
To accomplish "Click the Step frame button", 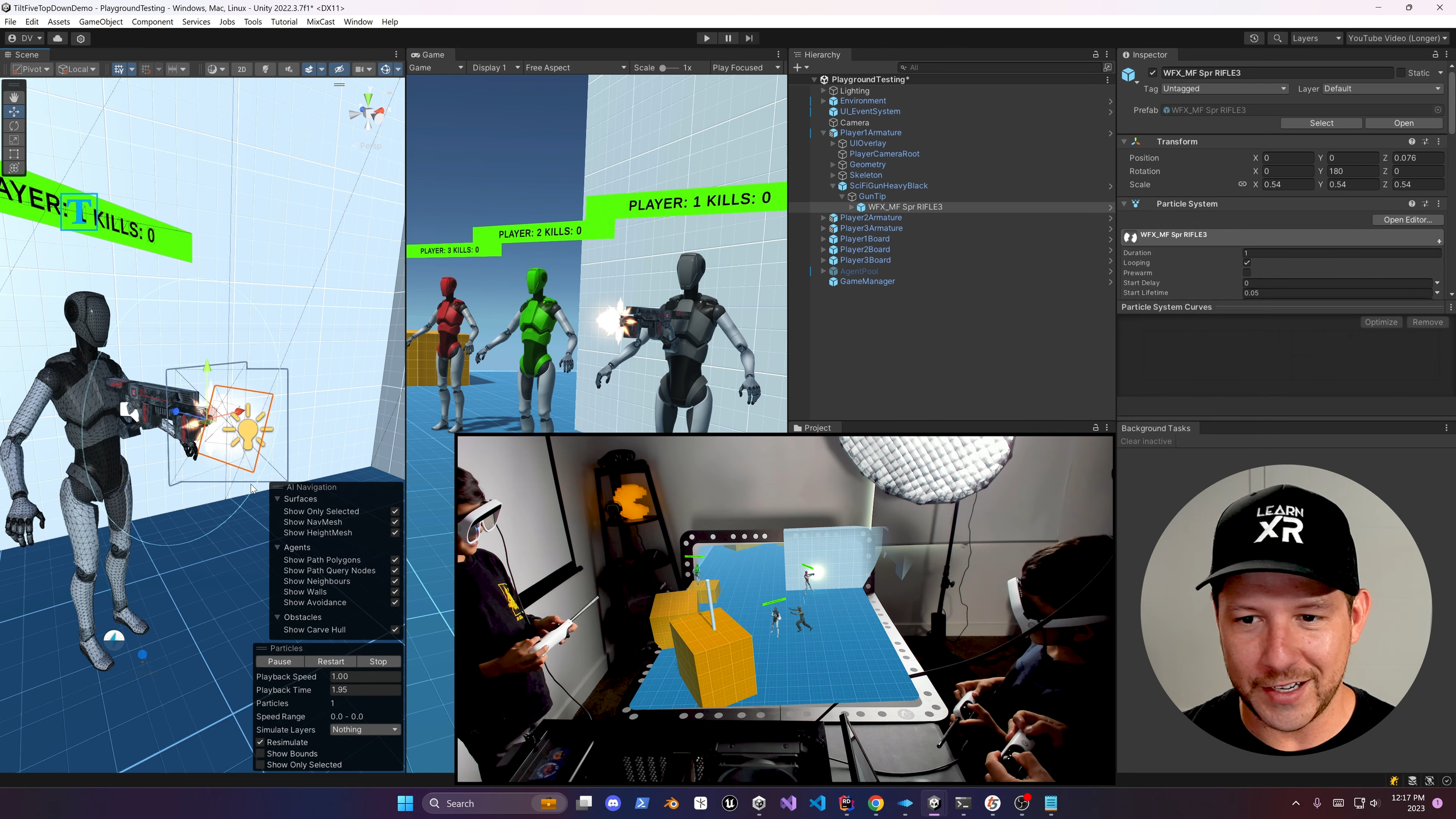I will point(749,38).
